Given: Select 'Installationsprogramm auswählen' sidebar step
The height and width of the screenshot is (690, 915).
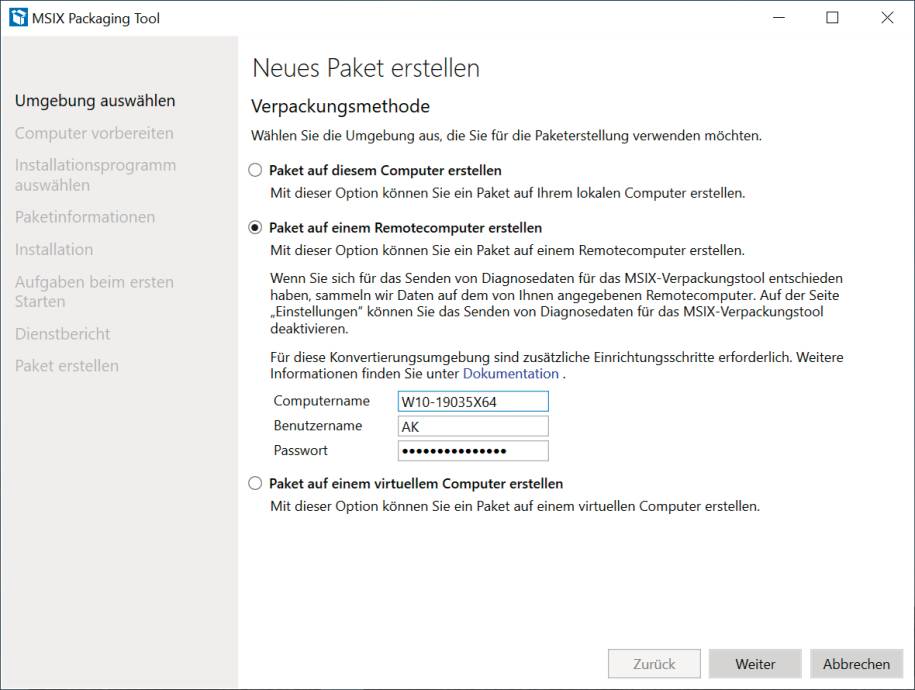Looking at the screenshot, I should point(95,175).
